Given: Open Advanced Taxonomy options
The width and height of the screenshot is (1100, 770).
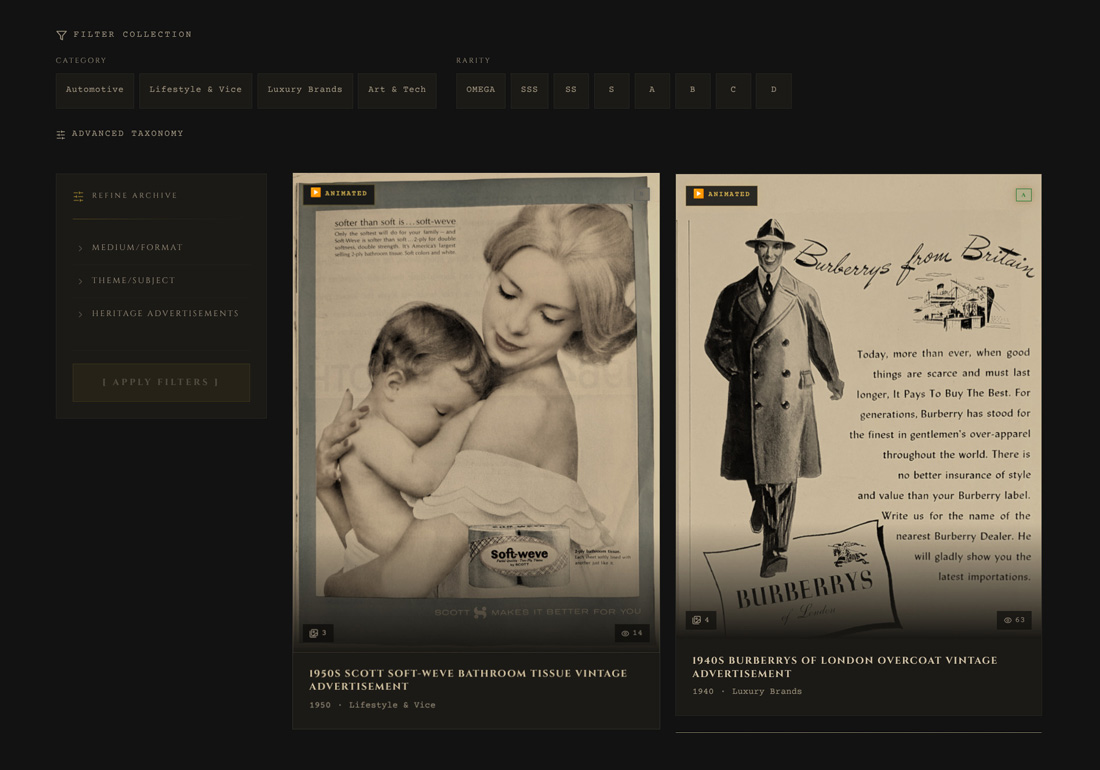Looking at the screenshot, I should click(x=127, y=134).
